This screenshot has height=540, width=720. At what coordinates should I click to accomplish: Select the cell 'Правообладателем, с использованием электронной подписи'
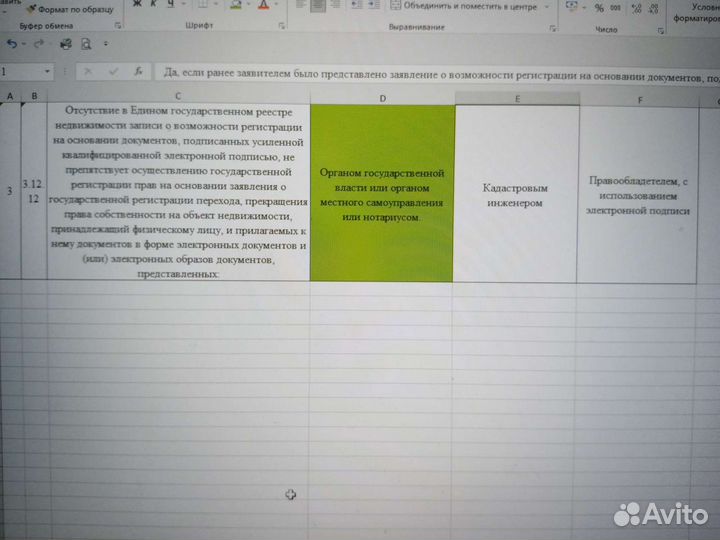(x=638, y=195)
